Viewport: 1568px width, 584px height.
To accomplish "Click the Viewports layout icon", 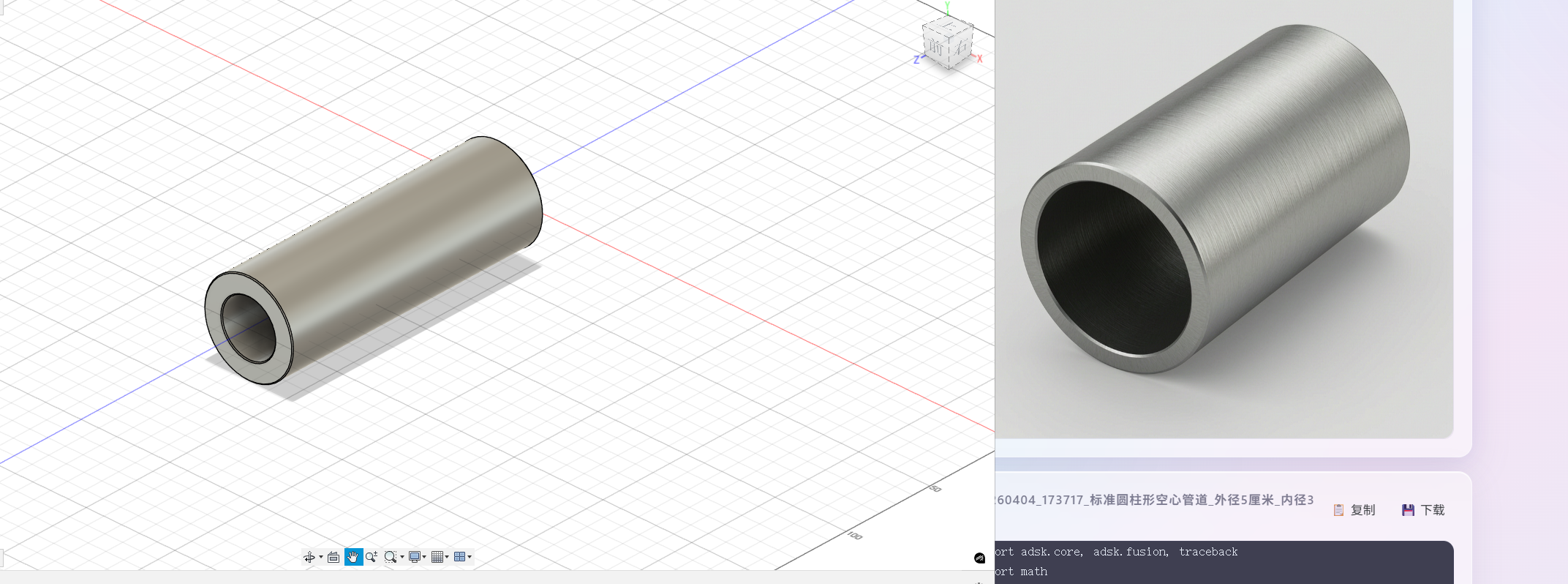I will pyautogui.click(x=459, y=557).
